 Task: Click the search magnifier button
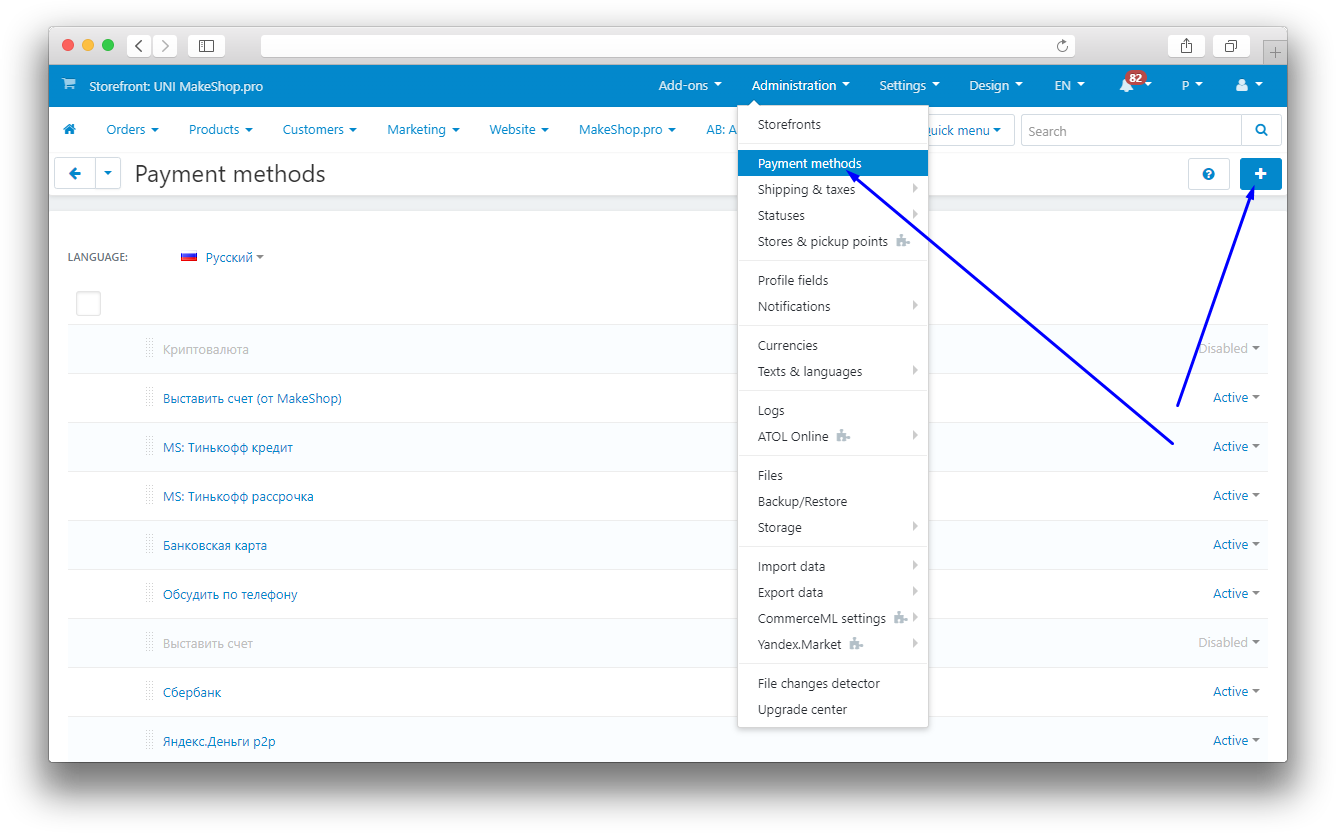pos(1261,130)
